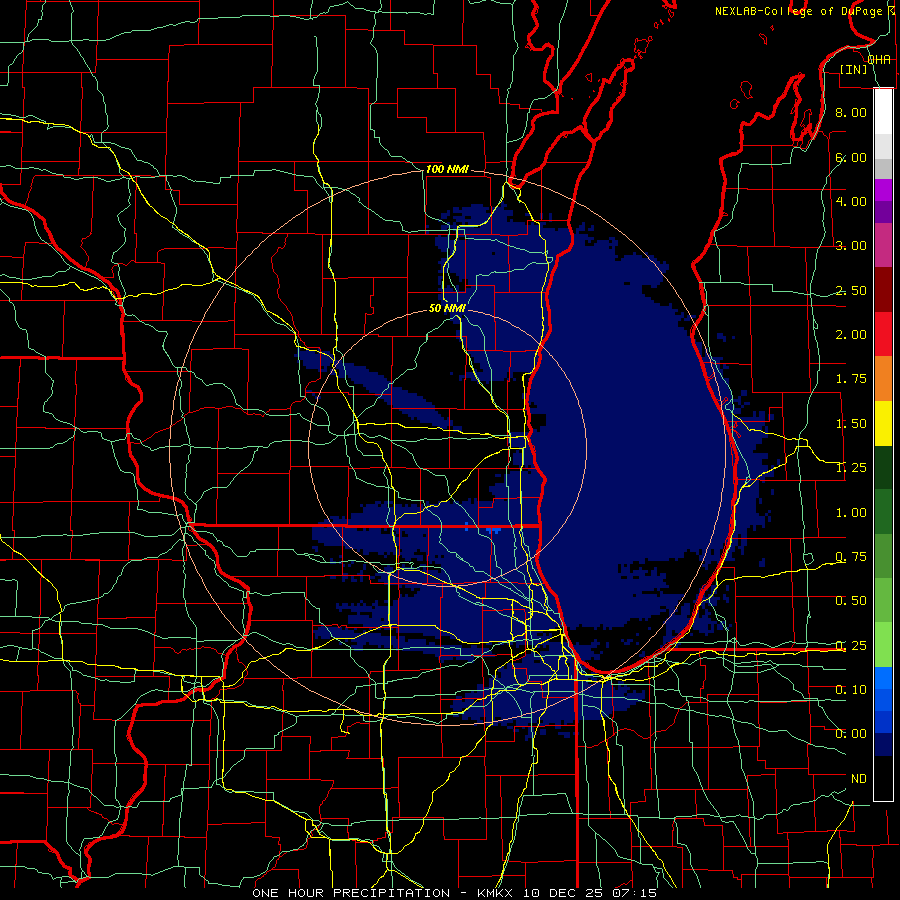Click the 50 NMI range ring label
Viewport: 900px width, 900px height.
pos(447,308)
